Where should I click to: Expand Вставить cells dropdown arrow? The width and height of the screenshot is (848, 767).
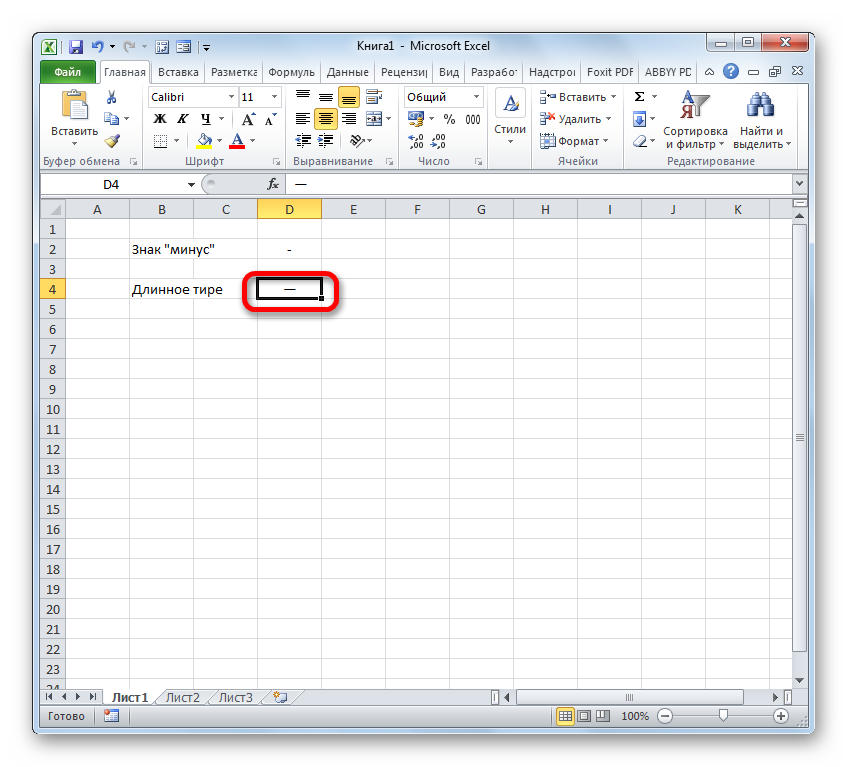(614, 97)
